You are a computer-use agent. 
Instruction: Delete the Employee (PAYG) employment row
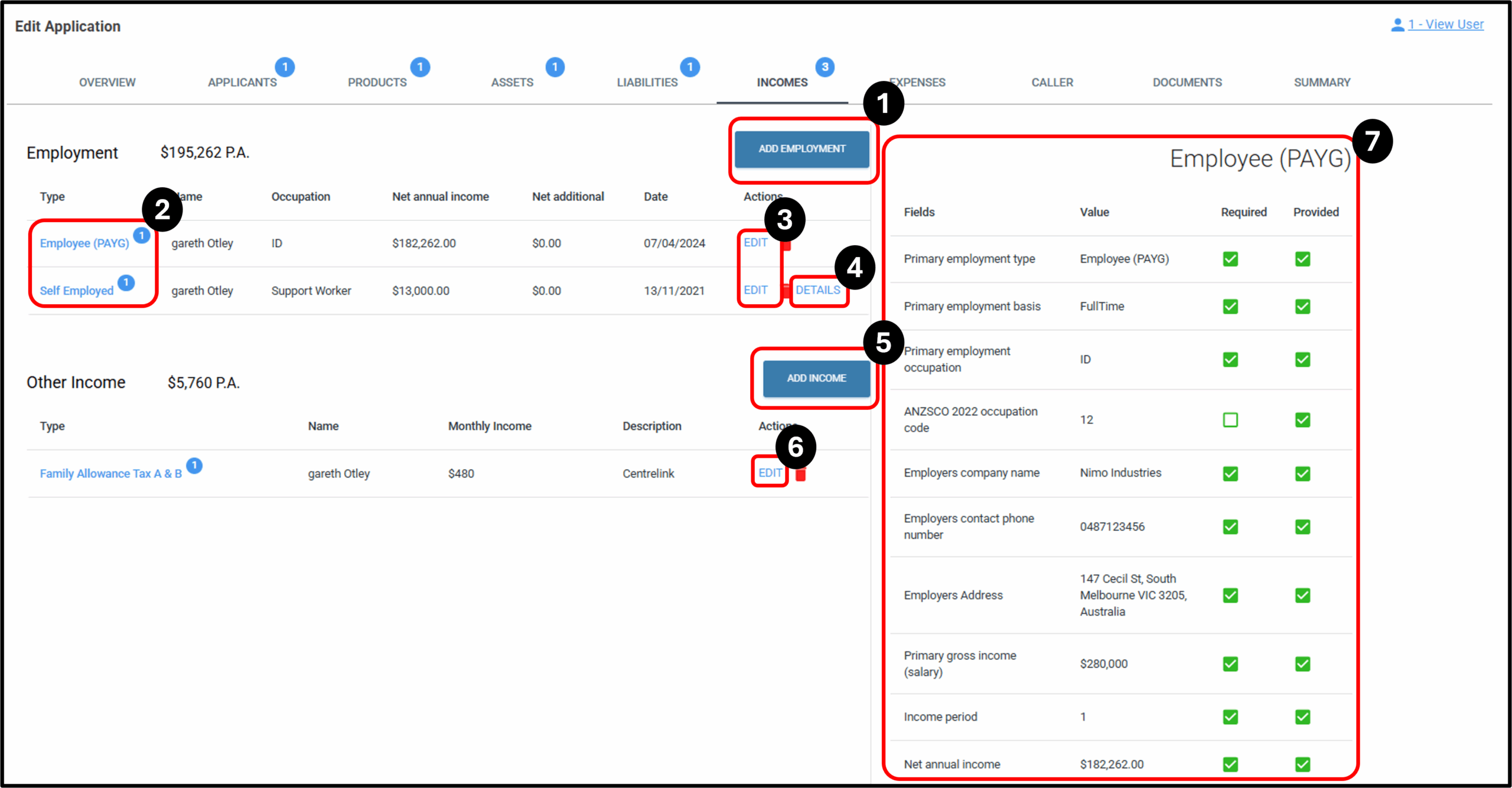click(786, 246)
